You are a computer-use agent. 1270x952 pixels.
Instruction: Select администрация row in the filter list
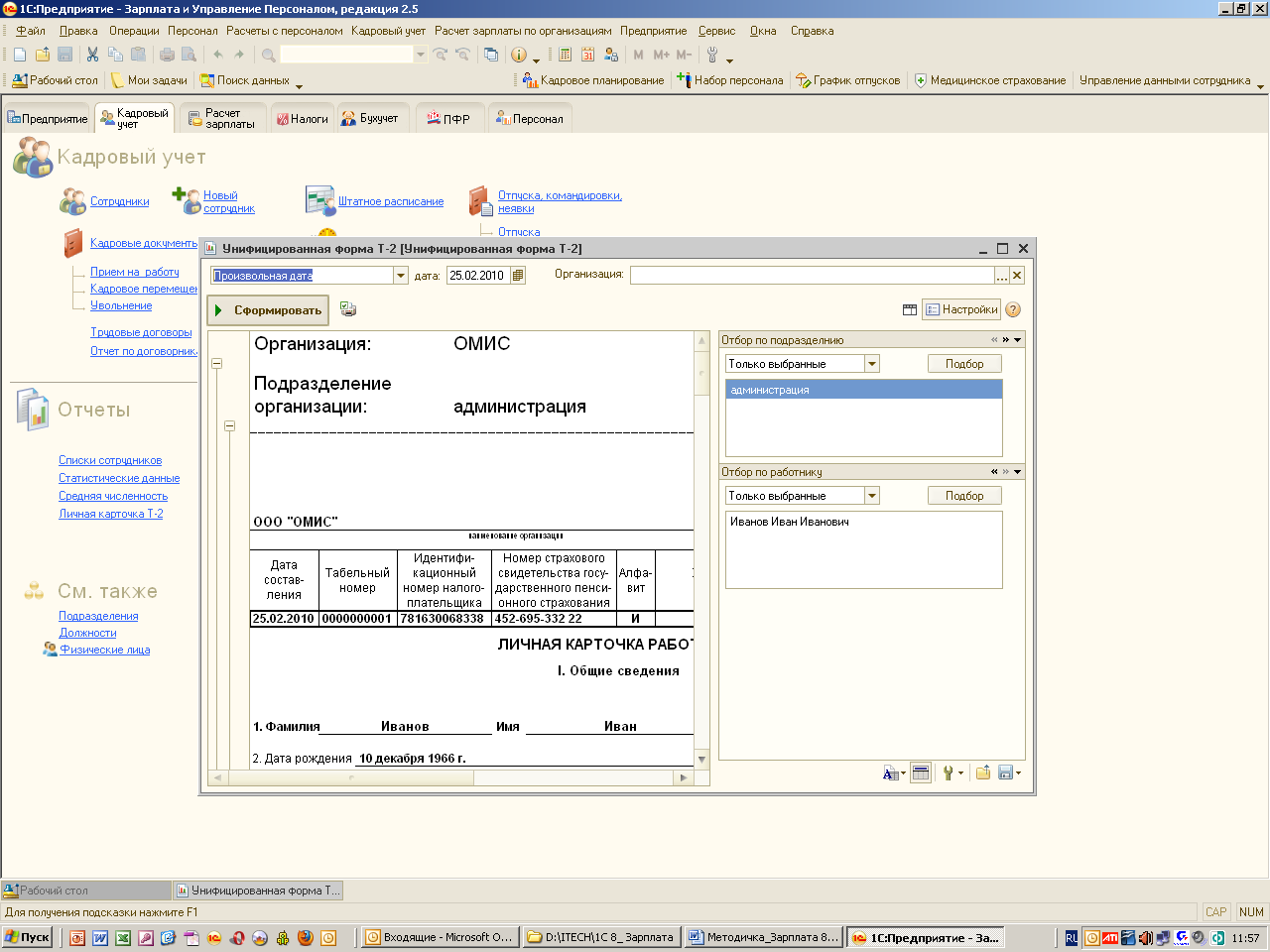pyautogui.click(x=863, y=390)
